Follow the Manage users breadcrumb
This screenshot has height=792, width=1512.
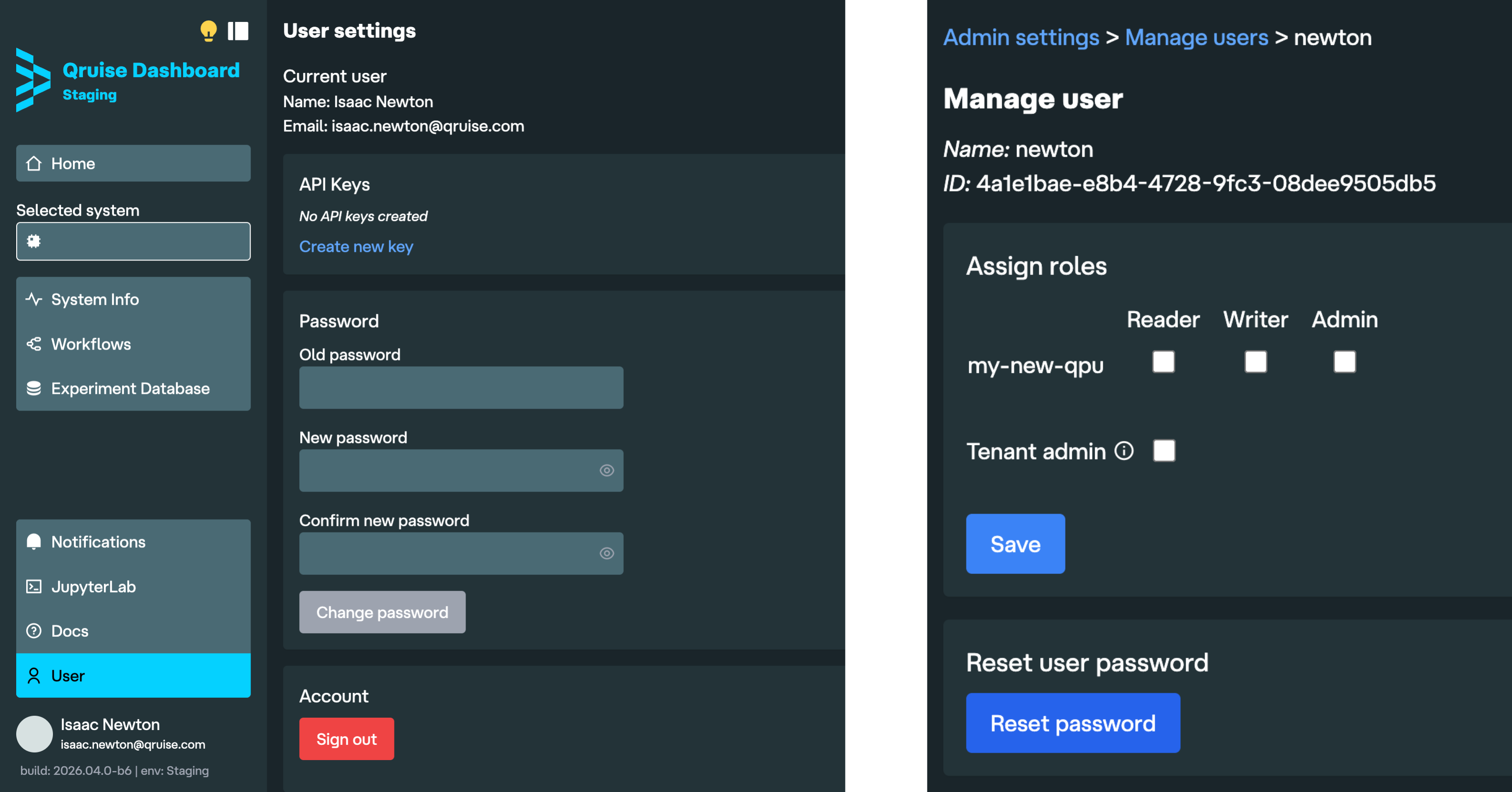(x=1197, y=38)
